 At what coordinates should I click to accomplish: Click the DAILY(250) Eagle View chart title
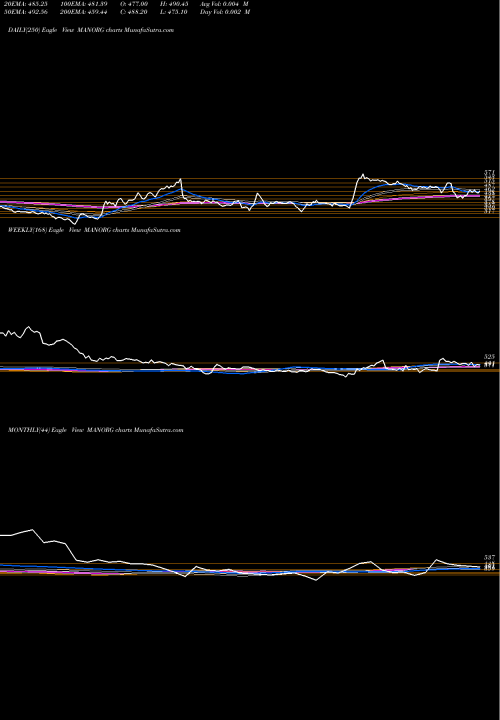coord(91,30)
